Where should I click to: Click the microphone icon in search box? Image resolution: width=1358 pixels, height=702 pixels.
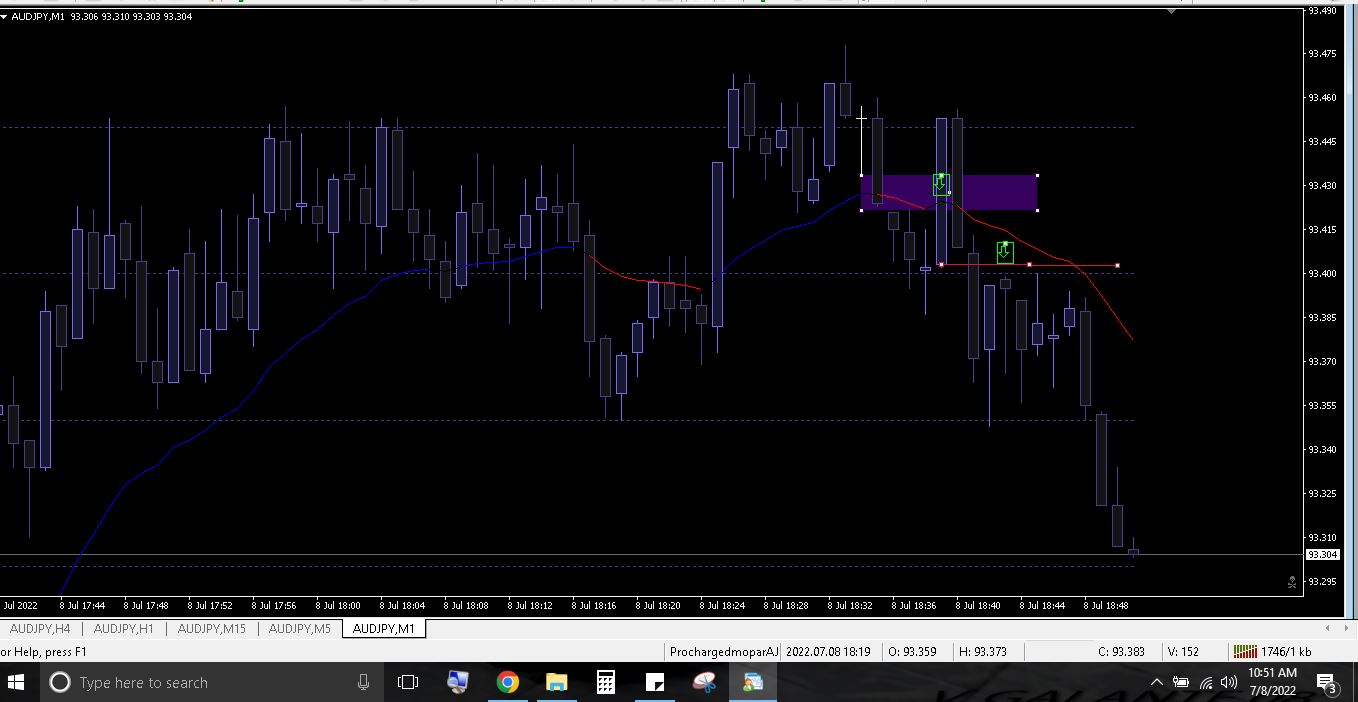[x=363, y=682]
